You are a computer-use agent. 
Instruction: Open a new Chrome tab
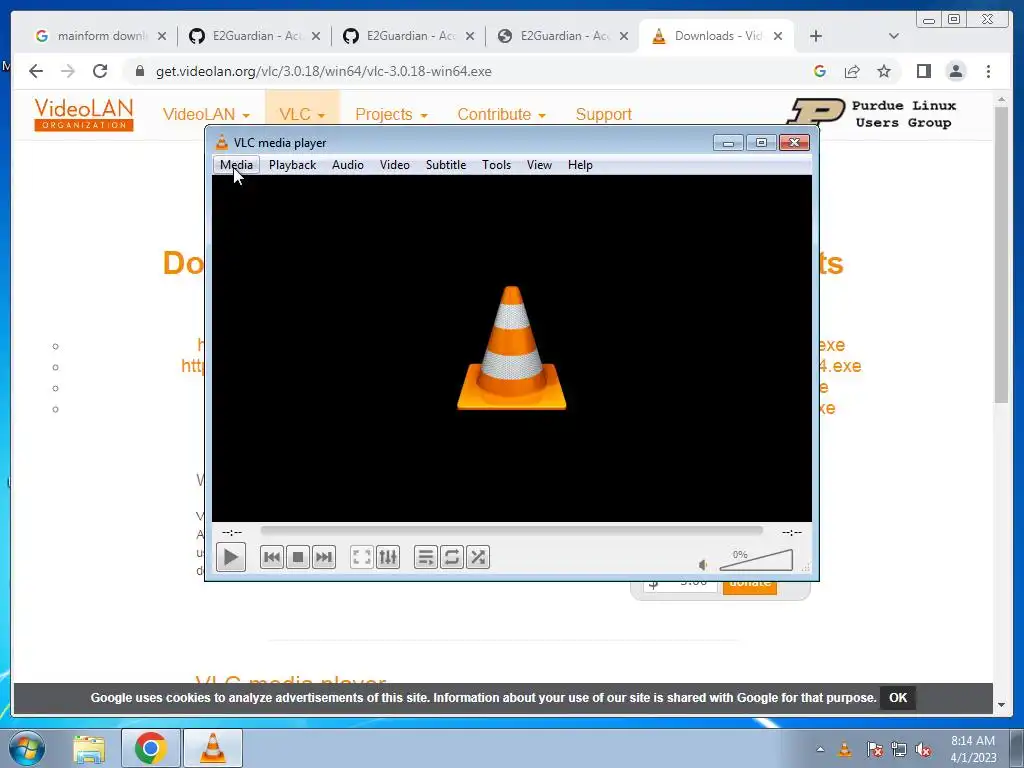point(816,36)
